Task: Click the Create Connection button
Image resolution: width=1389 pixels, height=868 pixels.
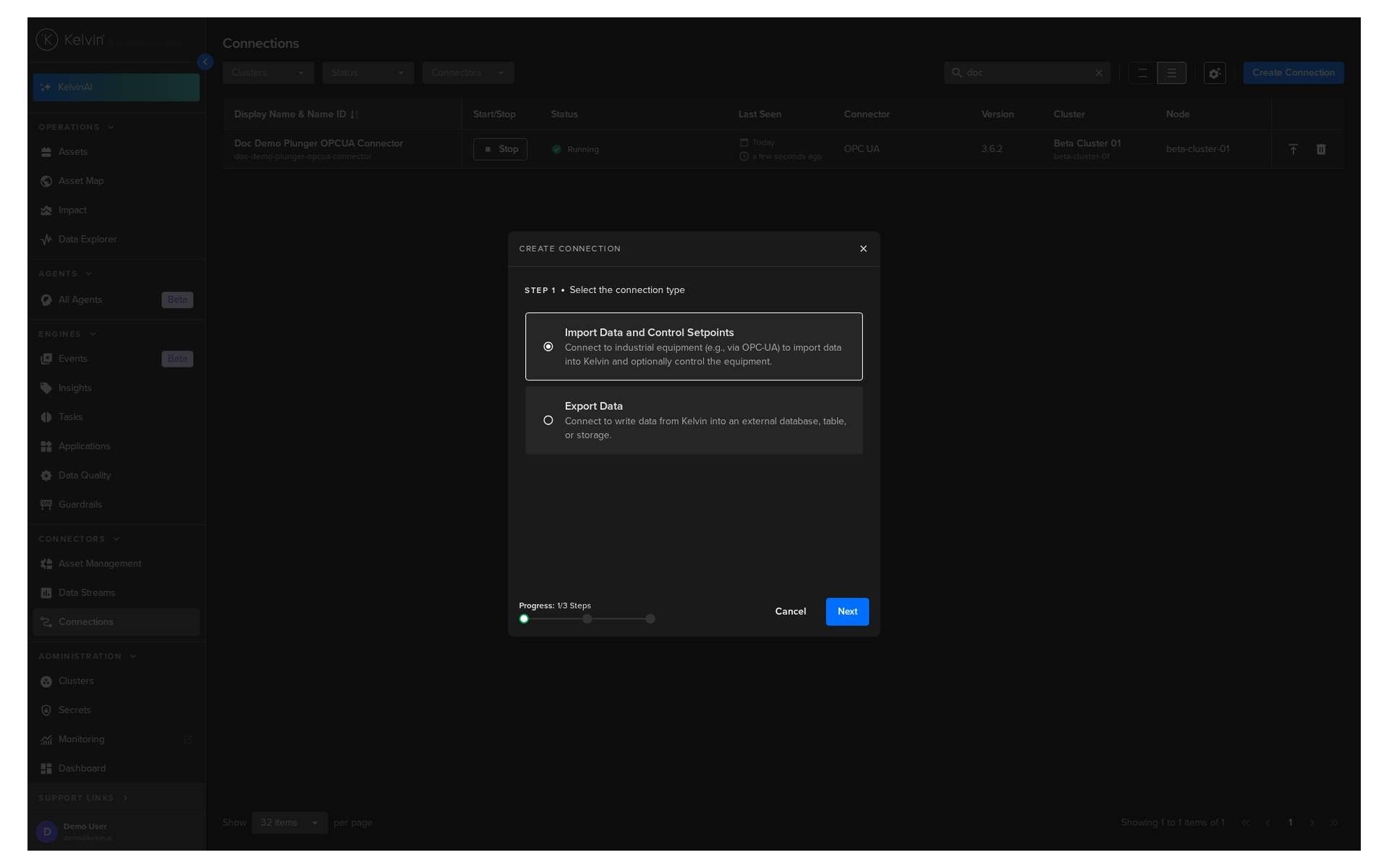Action: [x=1293, y=73]
